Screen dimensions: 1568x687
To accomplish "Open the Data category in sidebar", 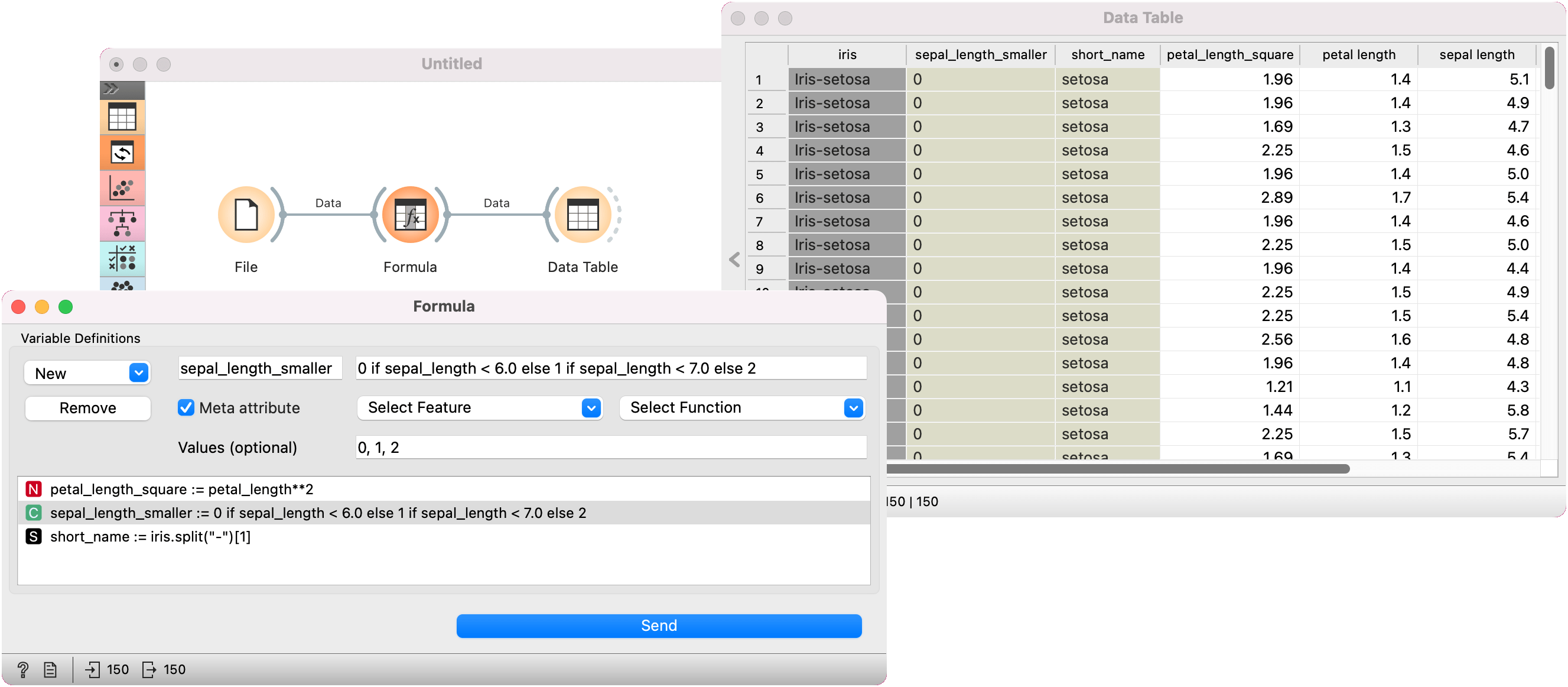I will (122, 117).
